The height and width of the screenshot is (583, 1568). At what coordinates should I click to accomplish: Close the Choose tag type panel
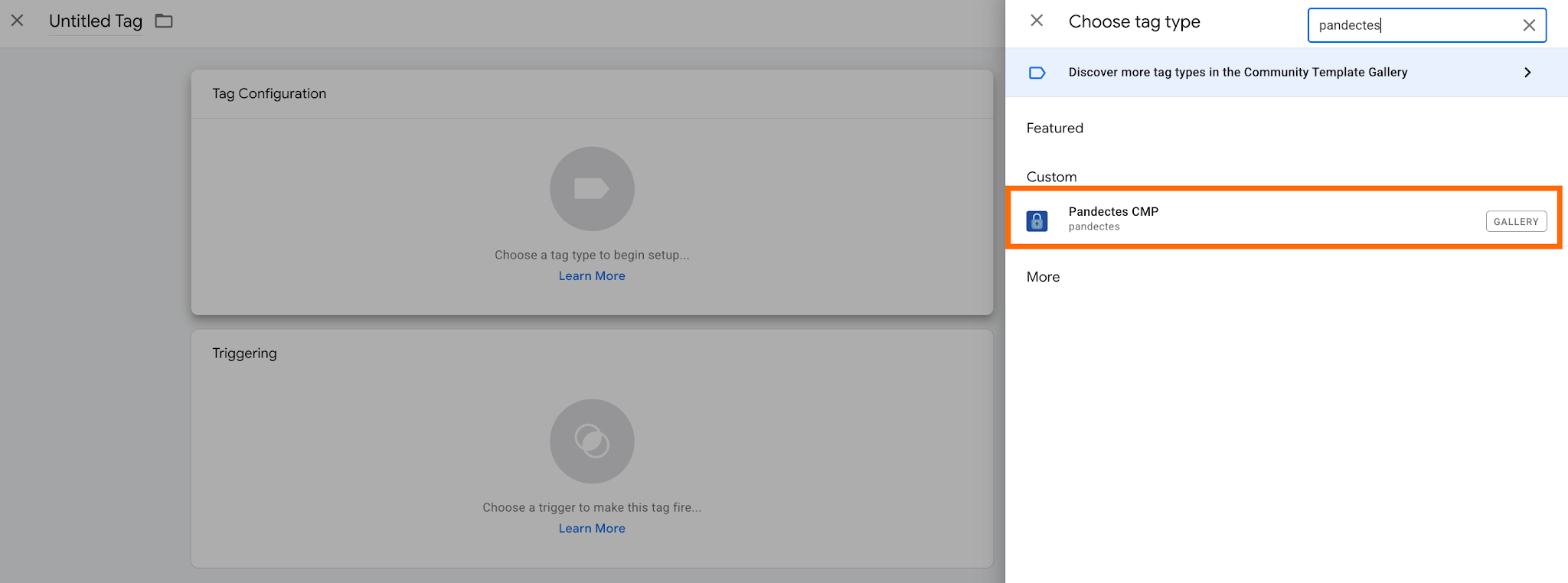pos(1037,21)
